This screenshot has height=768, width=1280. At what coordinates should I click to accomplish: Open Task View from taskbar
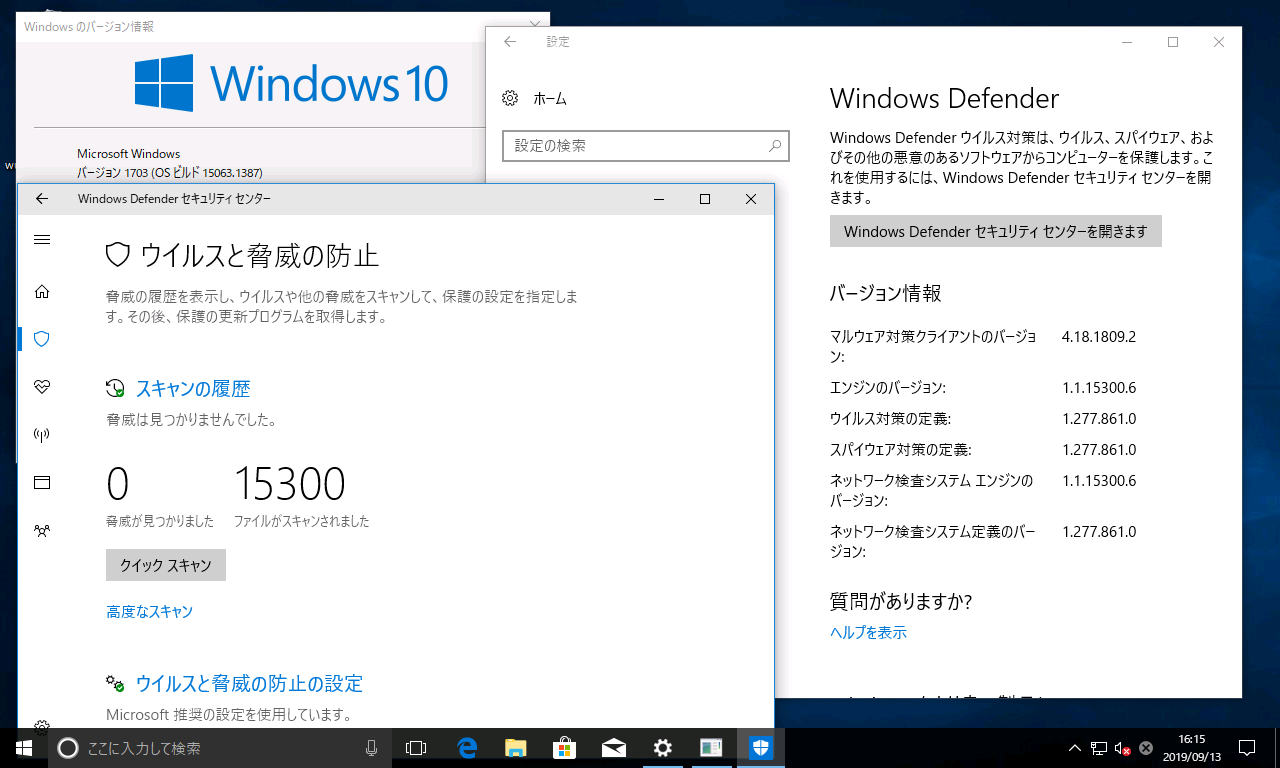point(416,748)
